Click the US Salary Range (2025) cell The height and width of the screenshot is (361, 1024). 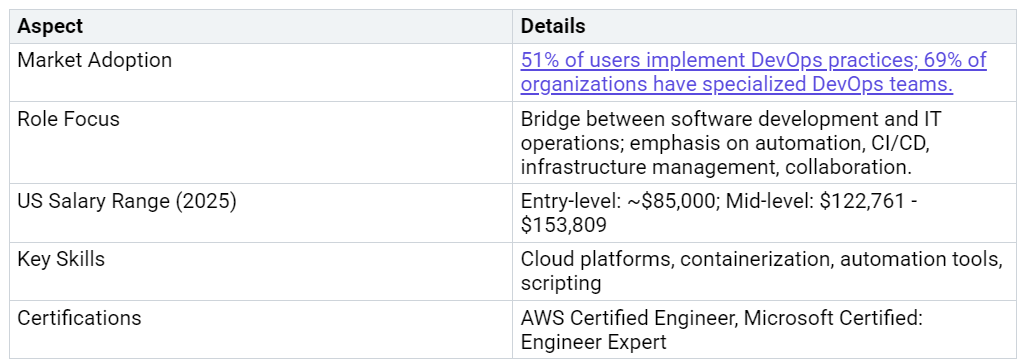click(261, 213)
